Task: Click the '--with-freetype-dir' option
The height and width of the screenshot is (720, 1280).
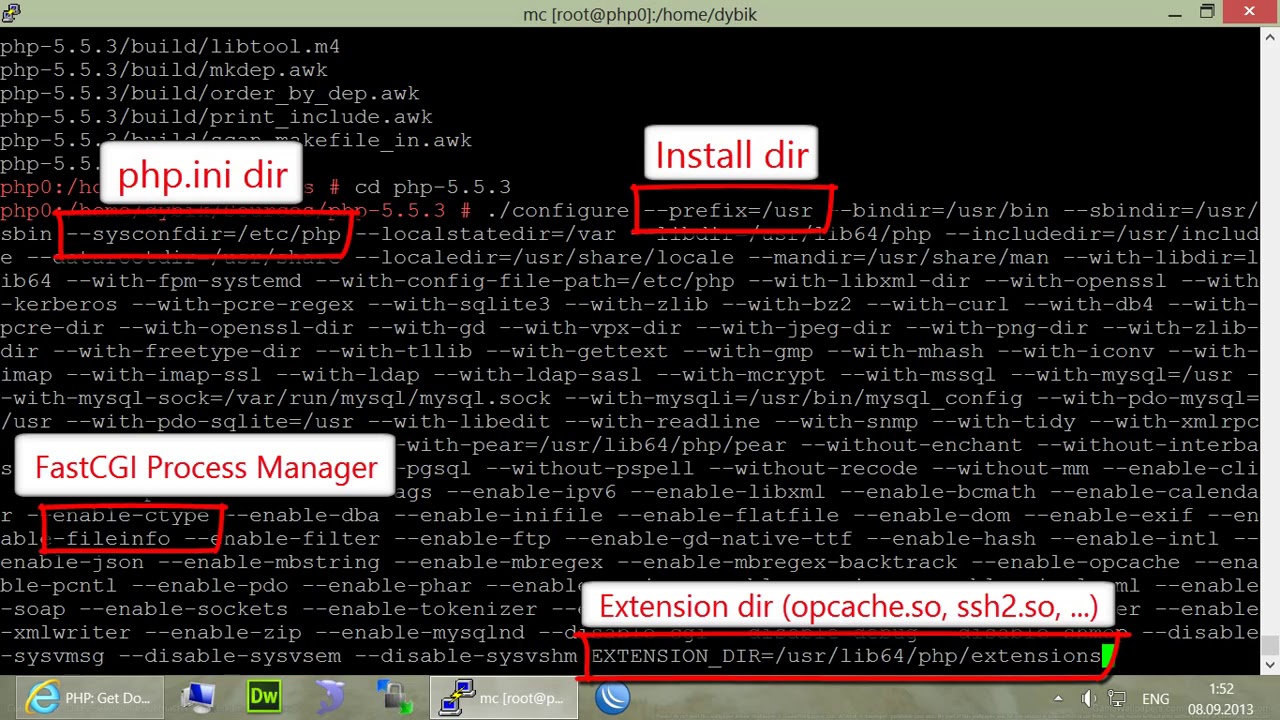Action: 177,352
